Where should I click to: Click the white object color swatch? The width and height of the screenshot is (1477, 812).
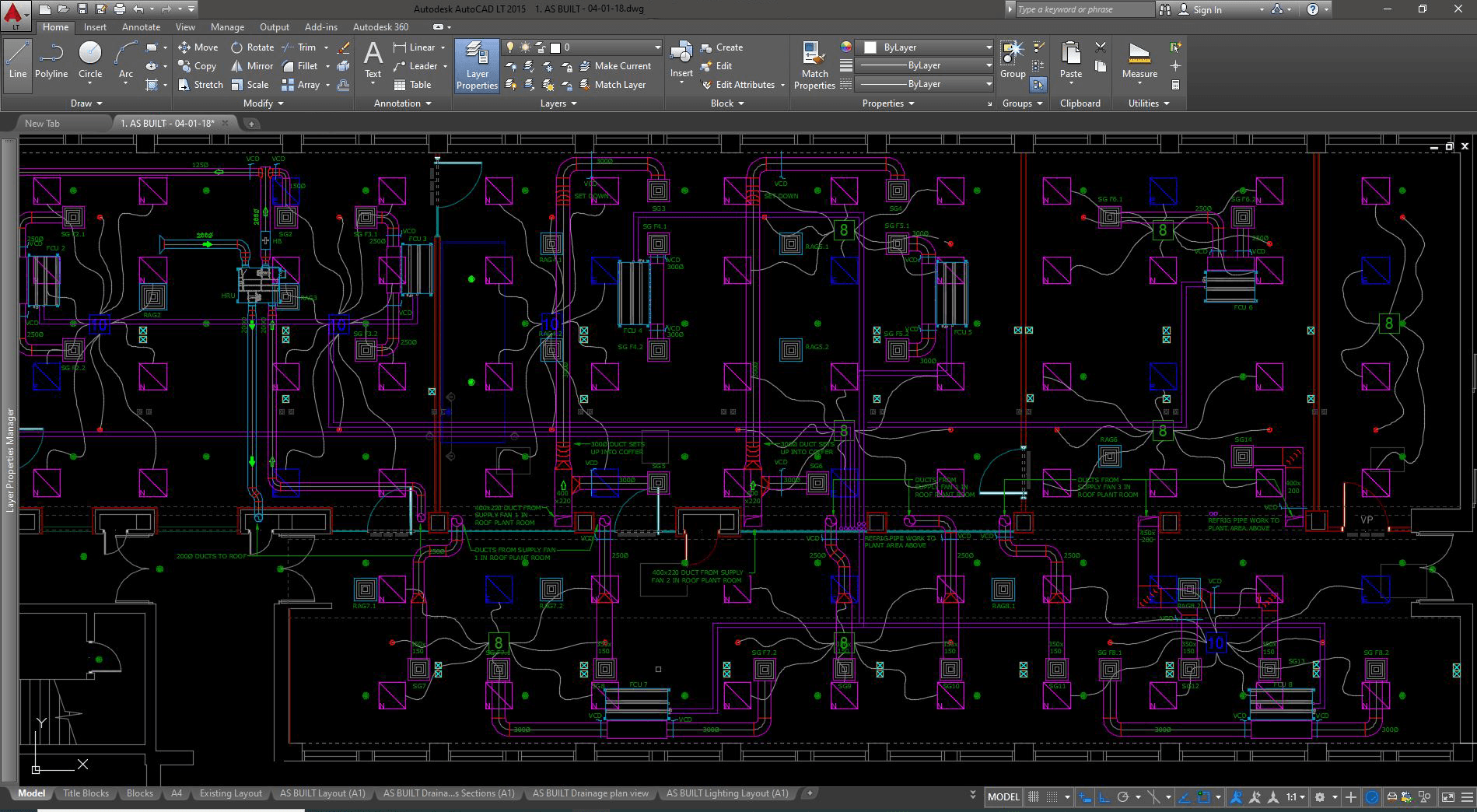pyautogui.click(x=870, y=47)
